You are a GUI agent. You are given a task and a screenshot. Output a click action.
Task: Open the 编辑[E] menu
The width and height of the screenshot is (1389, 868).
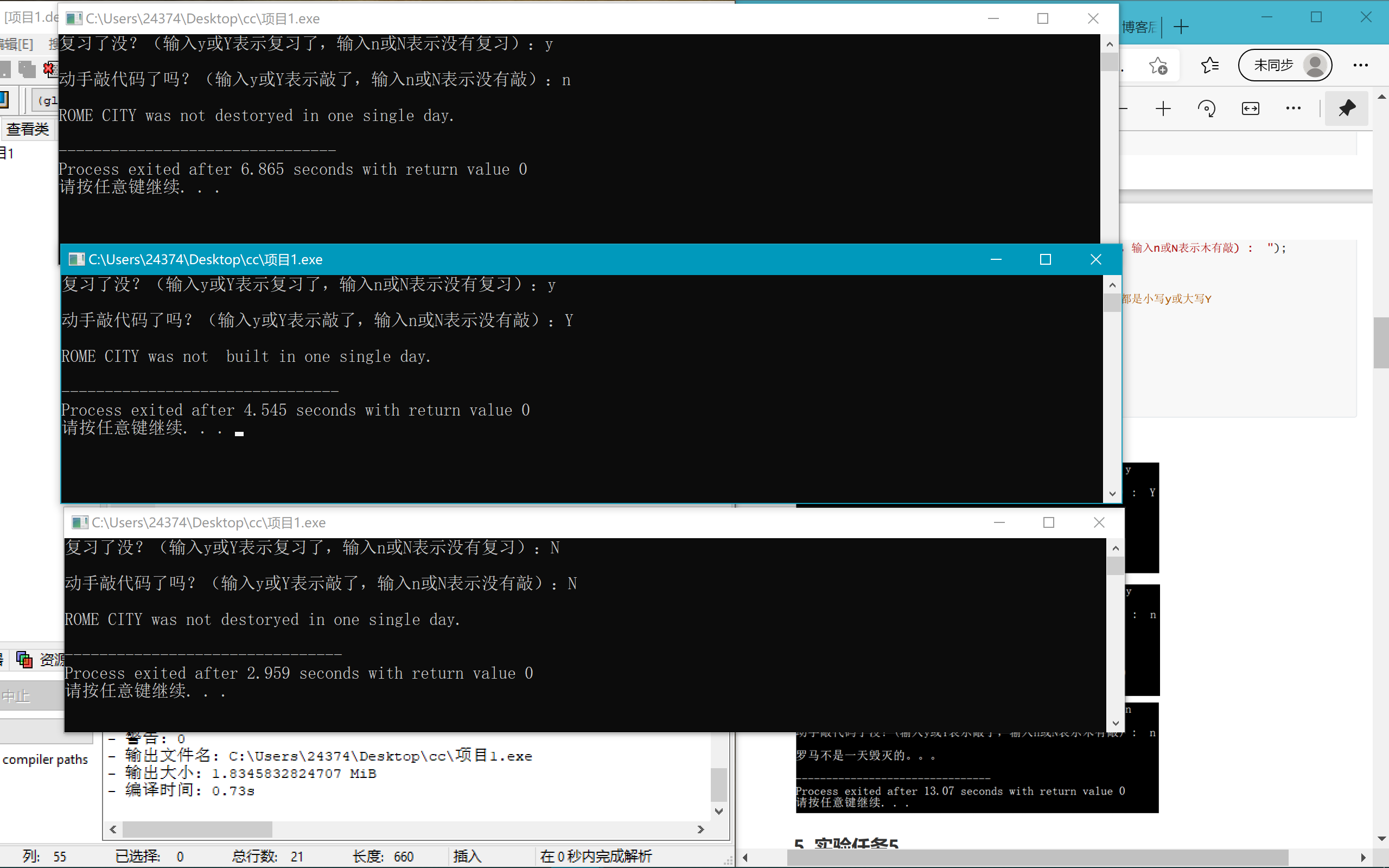(17, 44)
